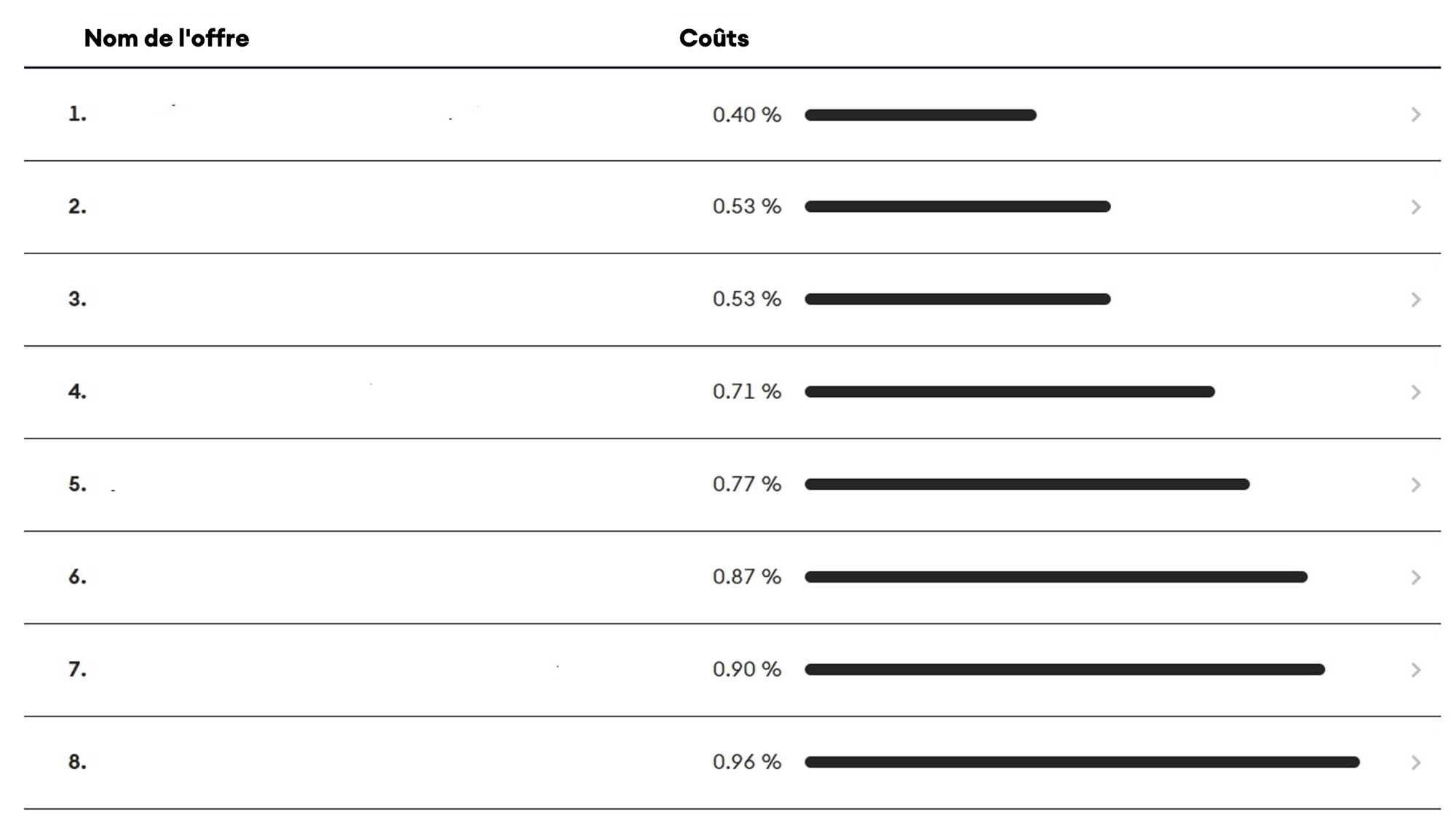Image resolution: width=1456 pixels, height=828 pixels.
Task: Click the 0.77 % cost value
Action: 747,484
